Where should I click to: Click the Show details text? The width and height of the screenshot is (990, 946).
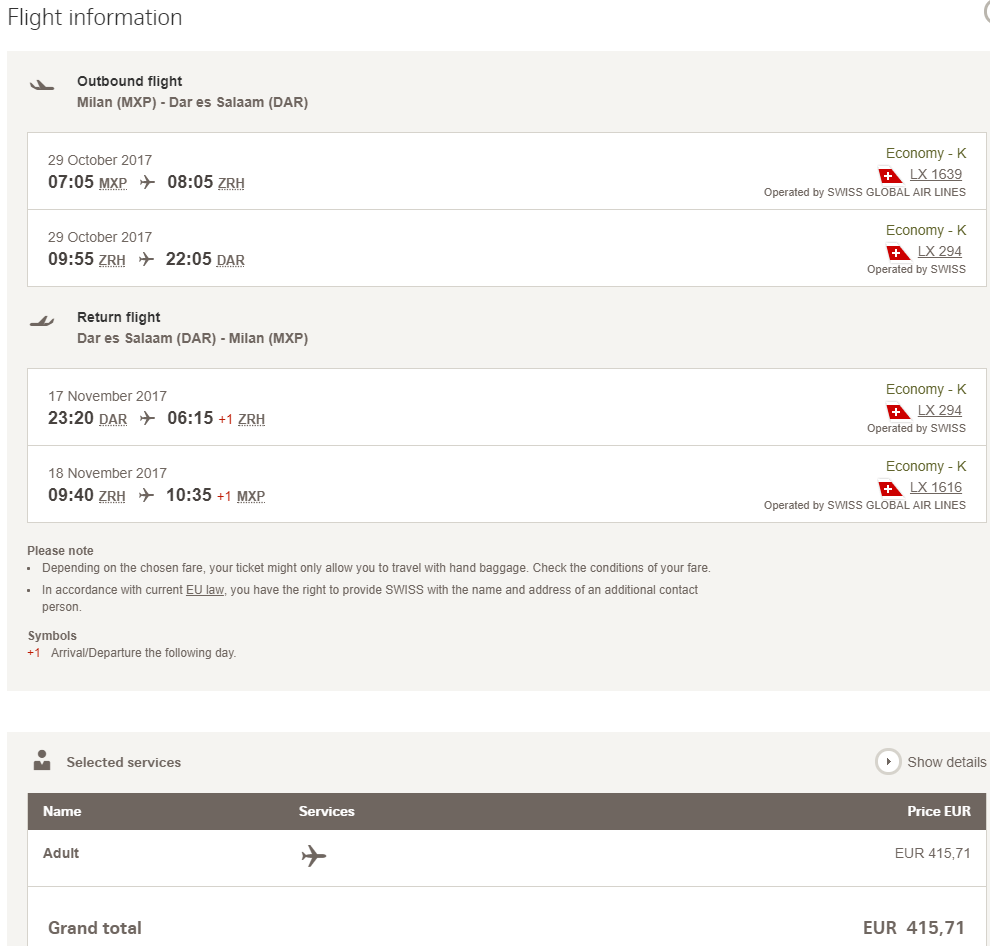[x=946, y=762]
